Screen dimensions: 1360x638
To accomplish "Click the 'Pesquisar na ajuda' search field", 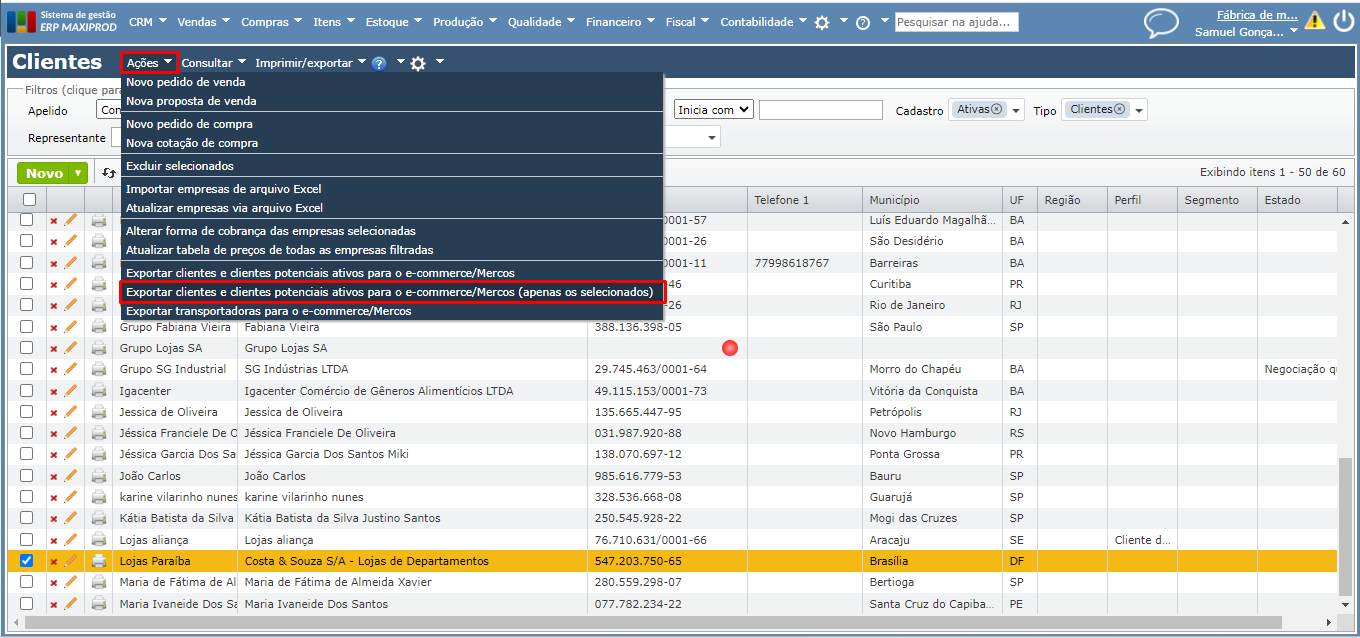I will 956,22.
